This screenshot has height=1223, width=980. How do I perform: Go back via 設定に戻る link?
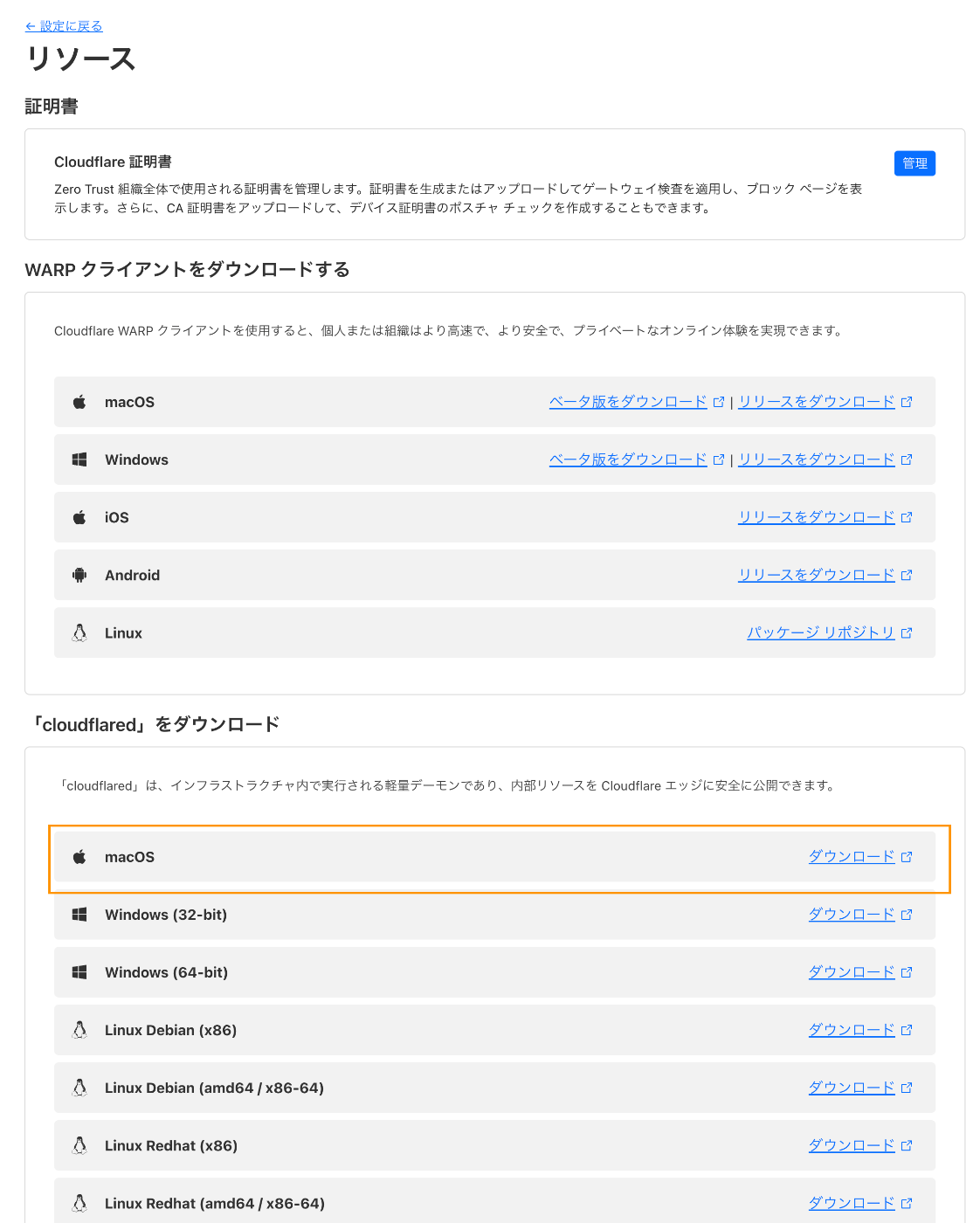point(64,26)
